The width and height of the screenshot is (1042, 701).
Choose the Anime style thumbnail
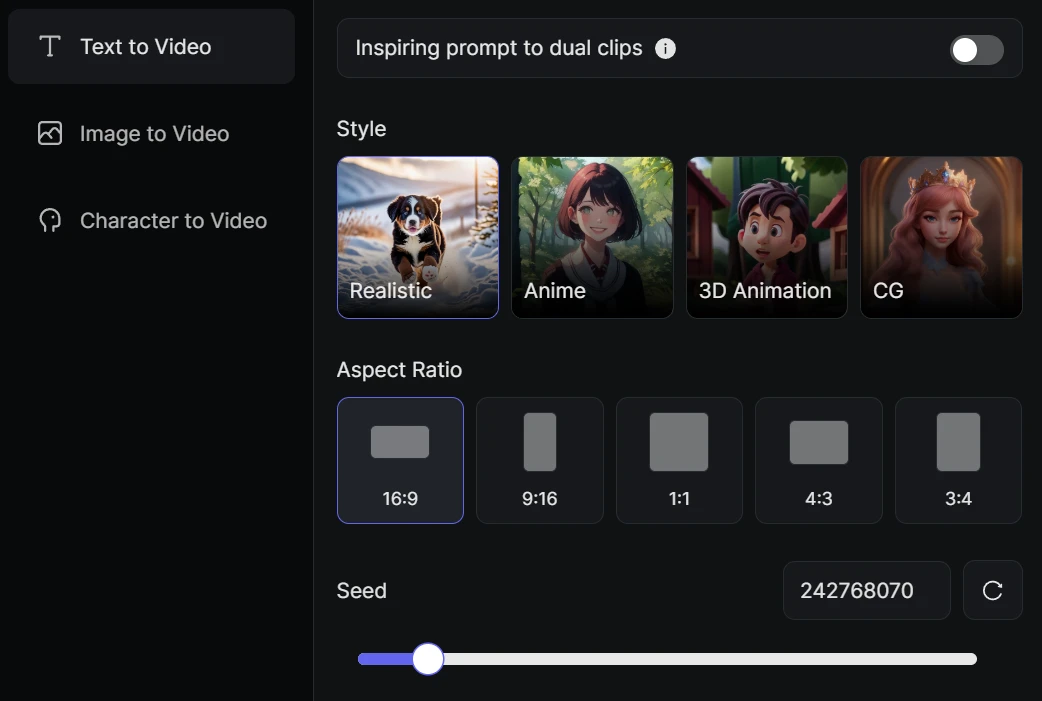[x=592, y=237]
